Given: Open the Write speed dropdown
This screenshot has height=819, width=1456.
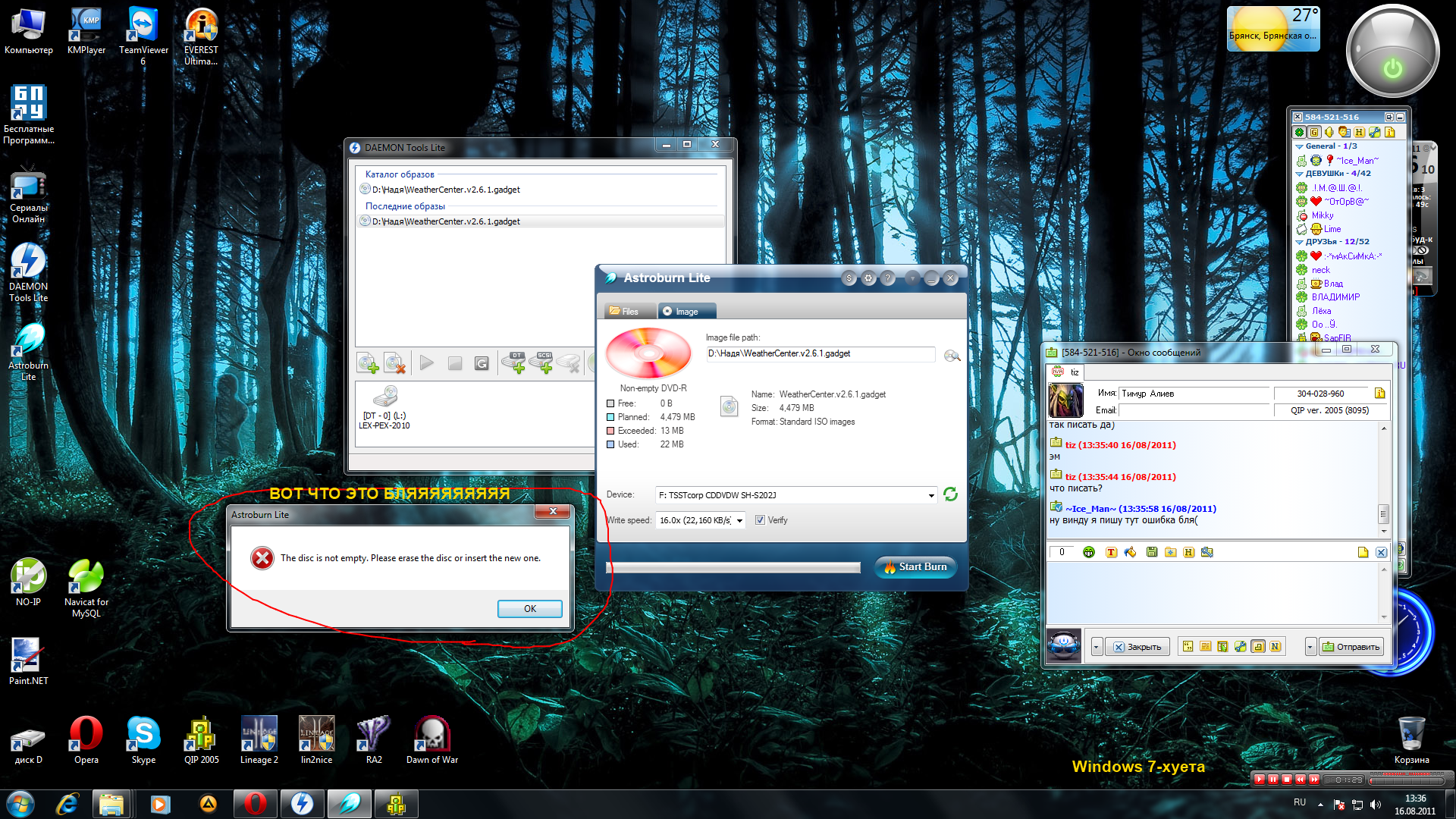Looking at the screenshot, I should 739,521.
